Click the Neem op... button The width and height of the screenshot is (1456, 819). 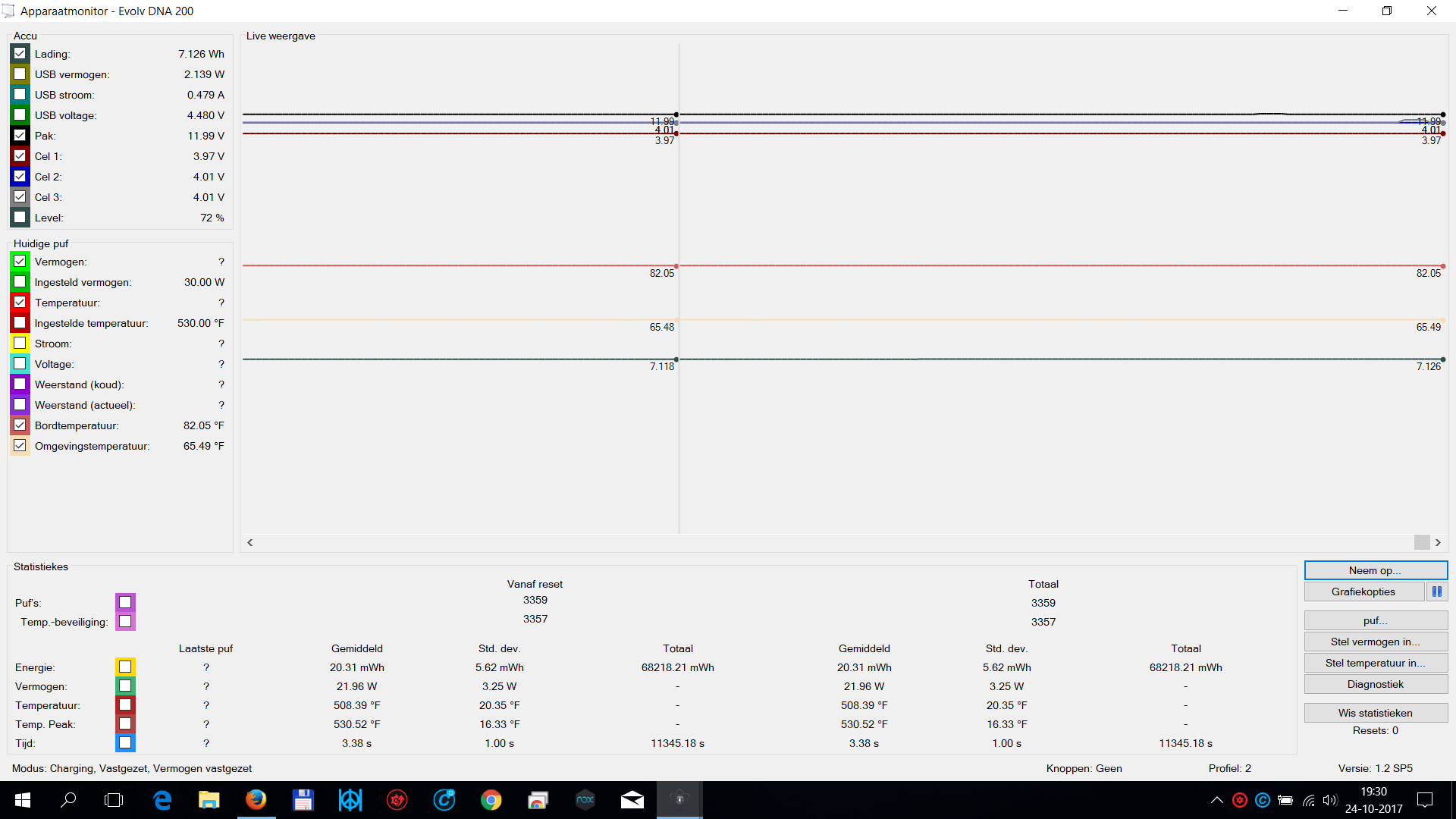[x=1375, y=570]
